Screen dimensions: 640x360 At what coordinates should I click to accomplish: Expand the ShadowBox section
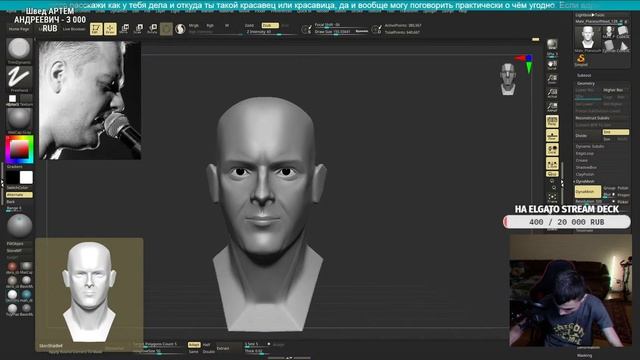pyautogui.click(x=586, y=167)
